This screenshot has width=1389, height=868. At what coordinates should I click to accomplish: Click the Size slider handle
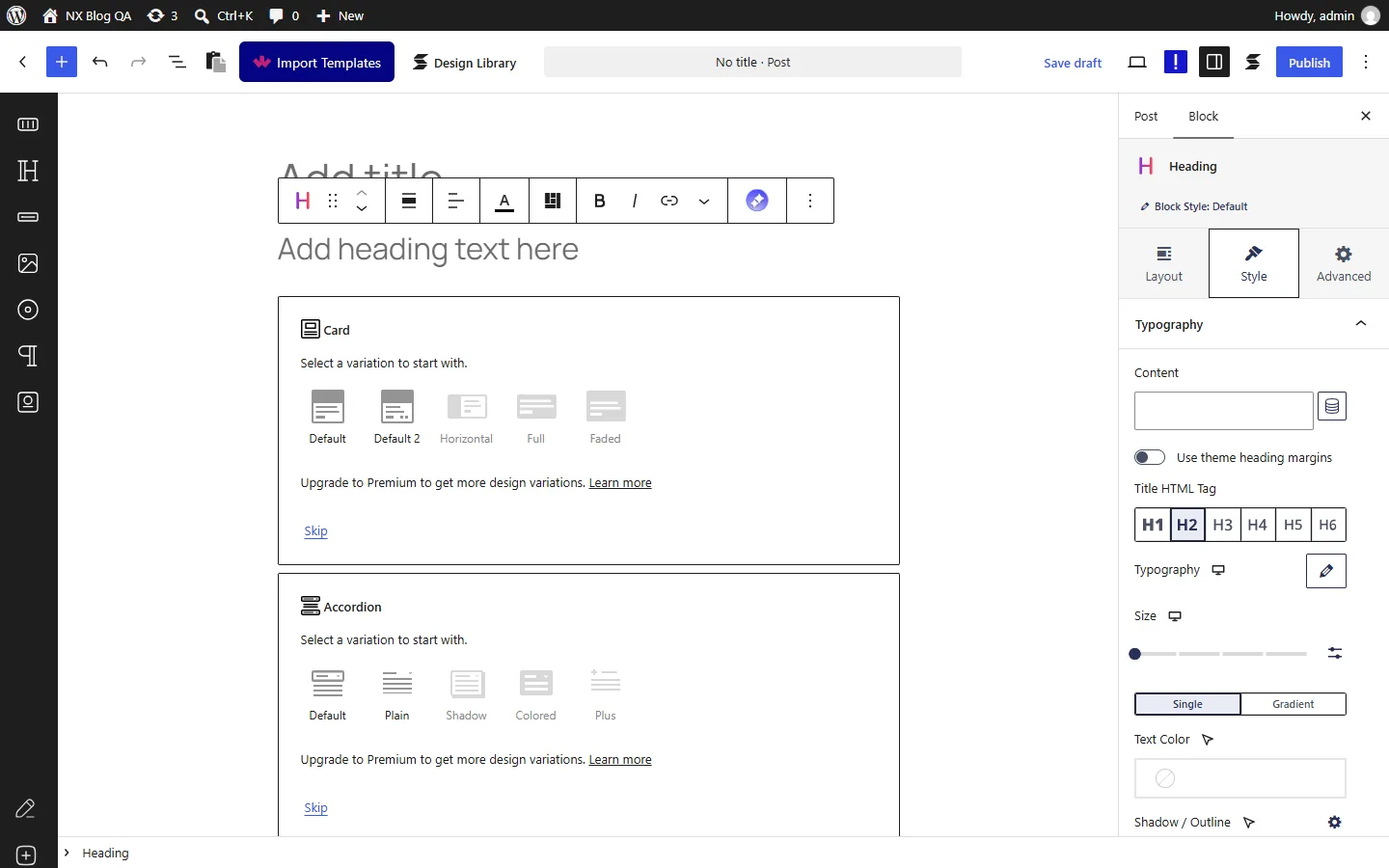[x=1135, y=654]
